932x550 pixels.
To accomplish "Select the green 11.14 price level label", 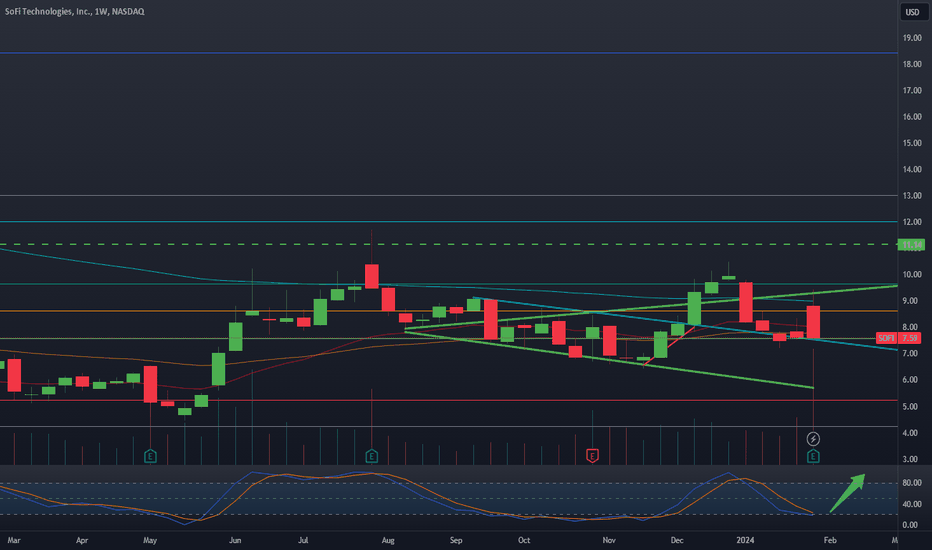I will point(911,244).
